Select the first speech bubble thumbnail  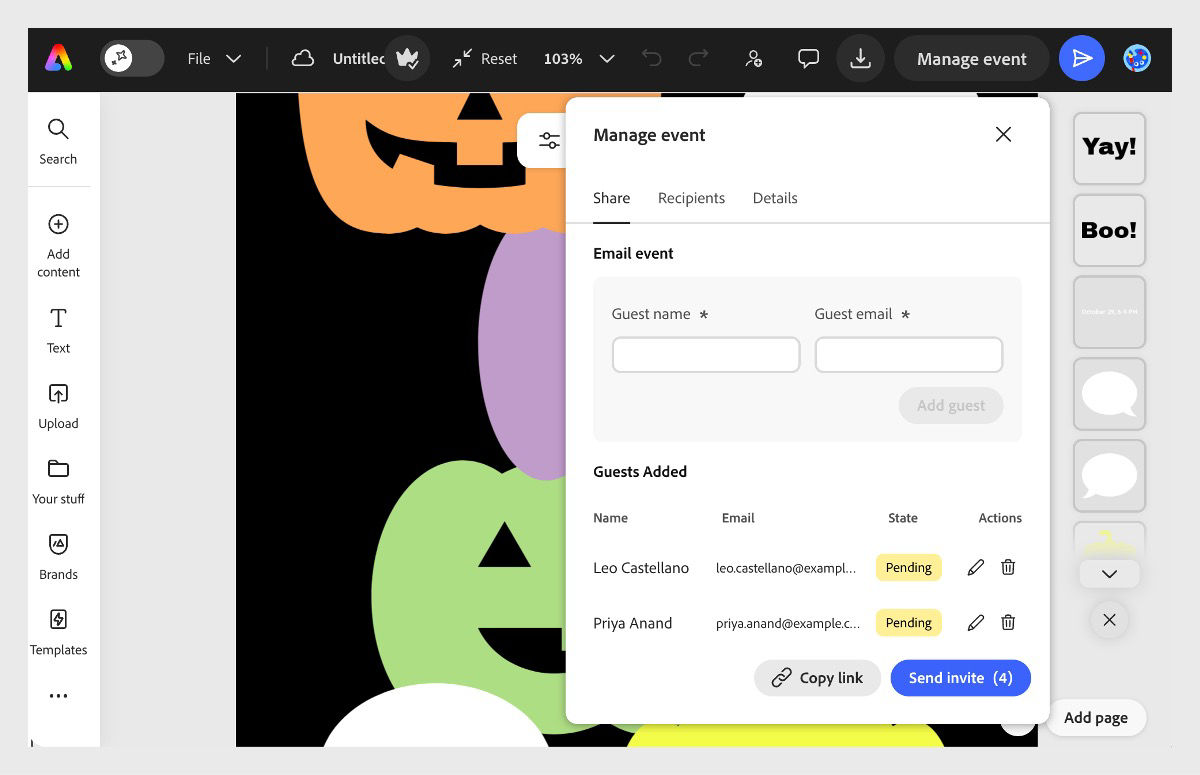pos(1109,394)
